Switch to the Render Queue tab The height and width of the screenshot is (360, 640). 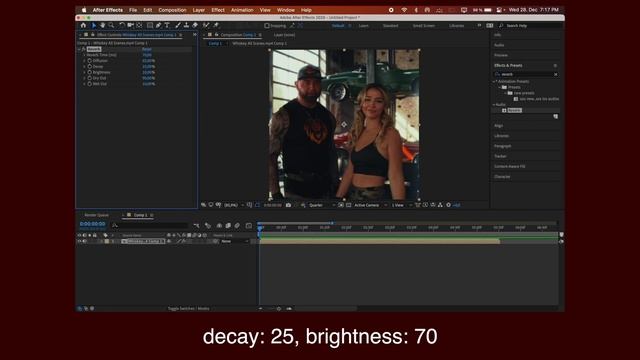pos(97,215)
